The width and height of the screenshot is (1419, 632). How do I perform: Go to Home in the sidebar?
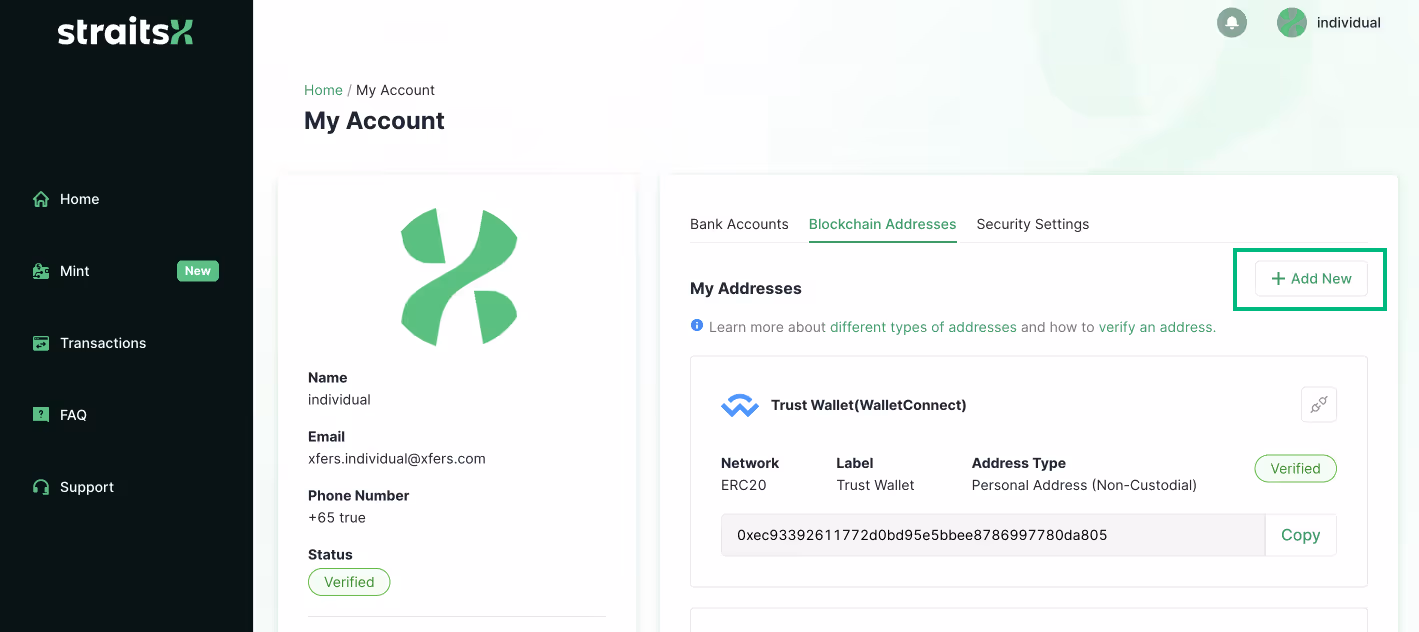coord(79,199)
